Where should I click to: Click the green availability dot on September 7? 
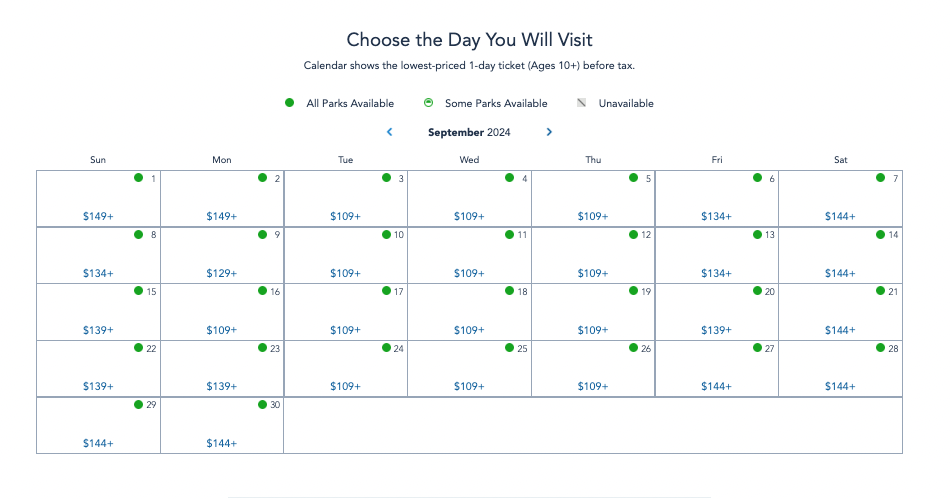[881, 178]
